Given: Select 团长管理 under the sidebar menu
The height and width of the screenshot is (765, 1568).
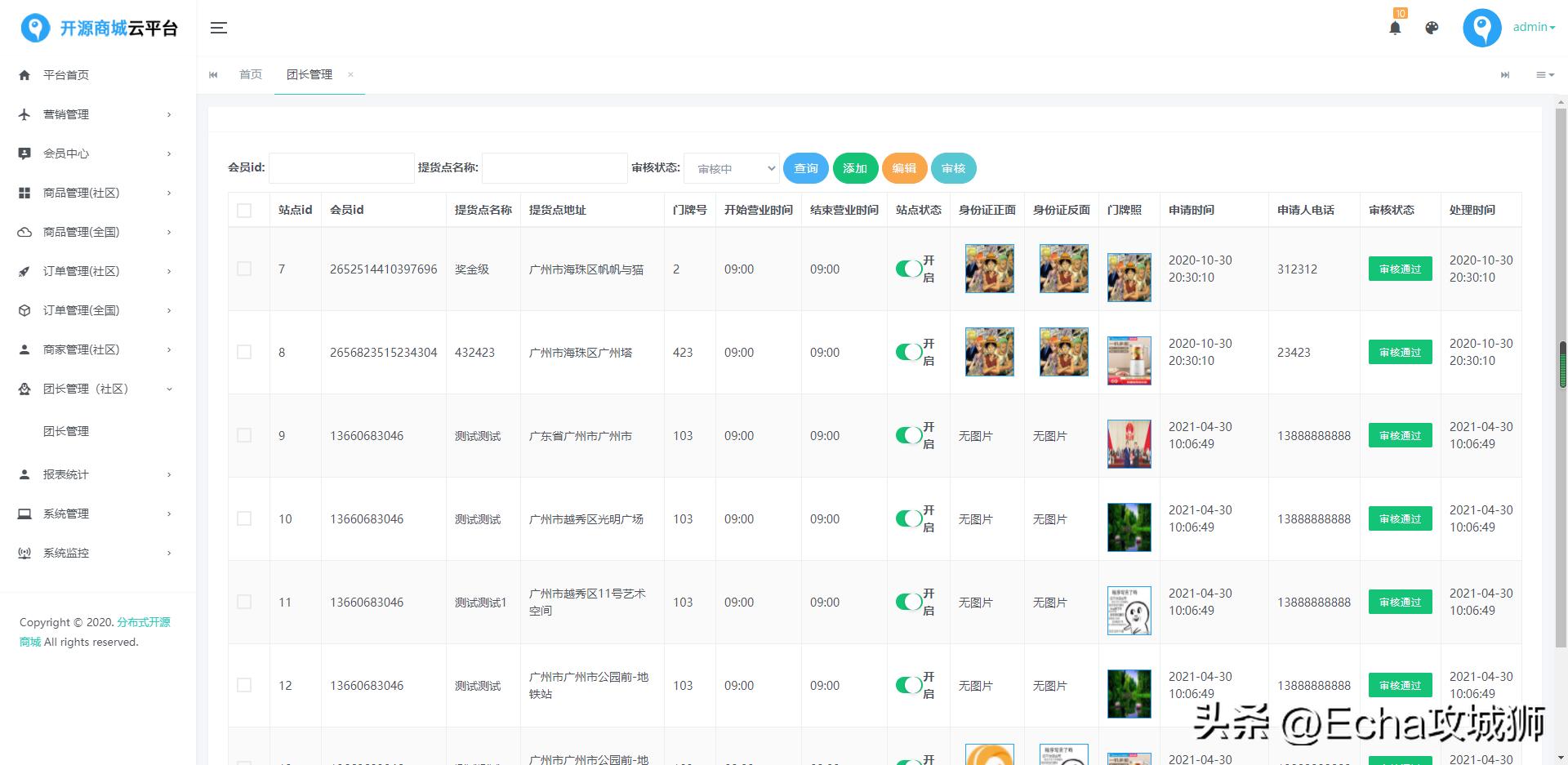Looking at the screenshot, I should pos(66,431).
